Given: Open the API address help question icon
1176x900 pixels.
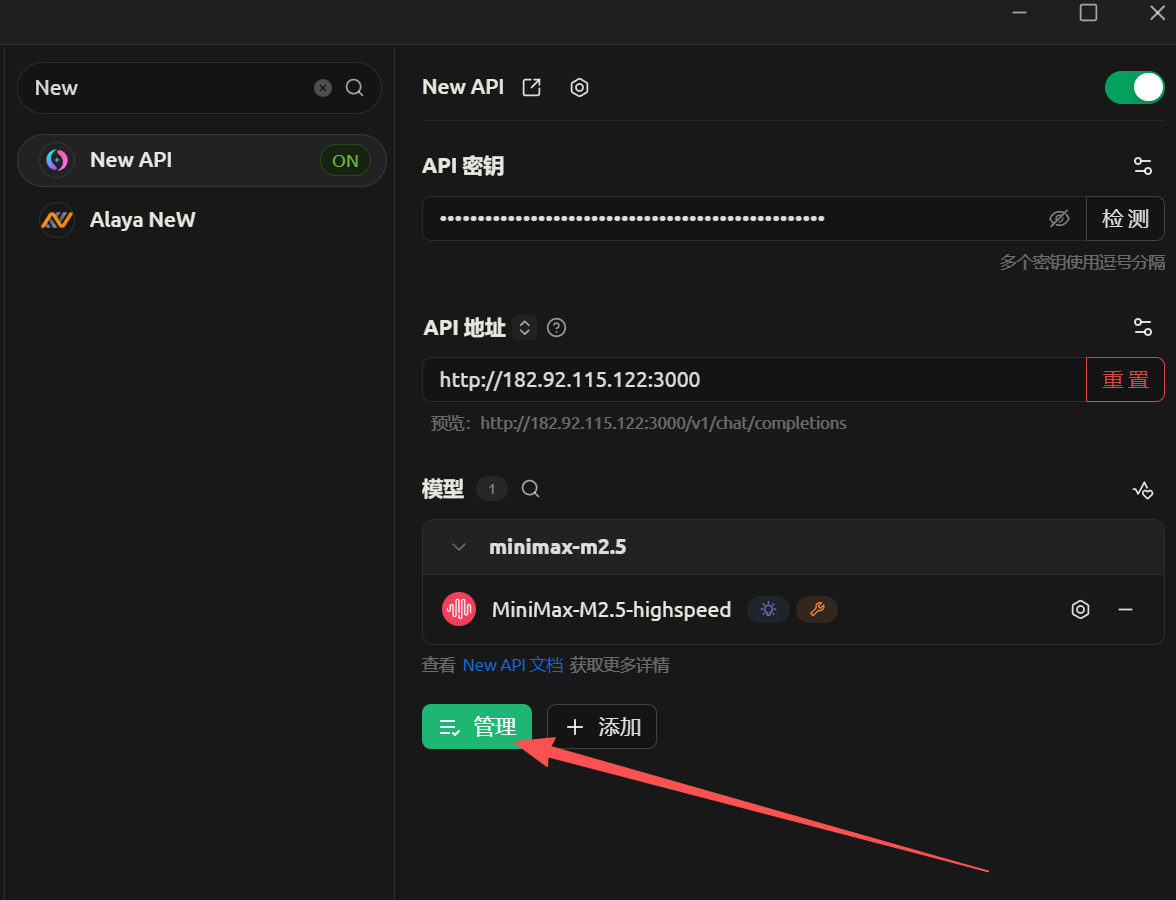Looking at the screenshot, I should coord(556,328).
